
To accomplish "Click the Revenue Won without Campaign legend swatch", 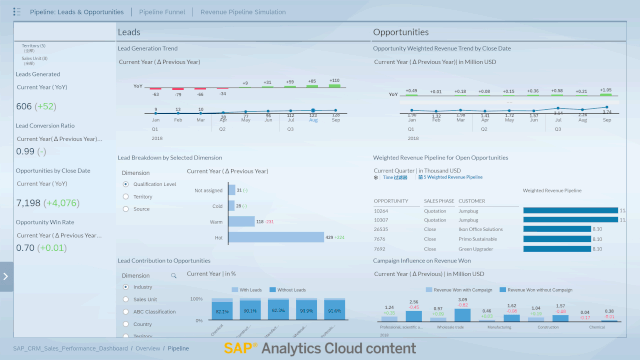I will [503, 290].
